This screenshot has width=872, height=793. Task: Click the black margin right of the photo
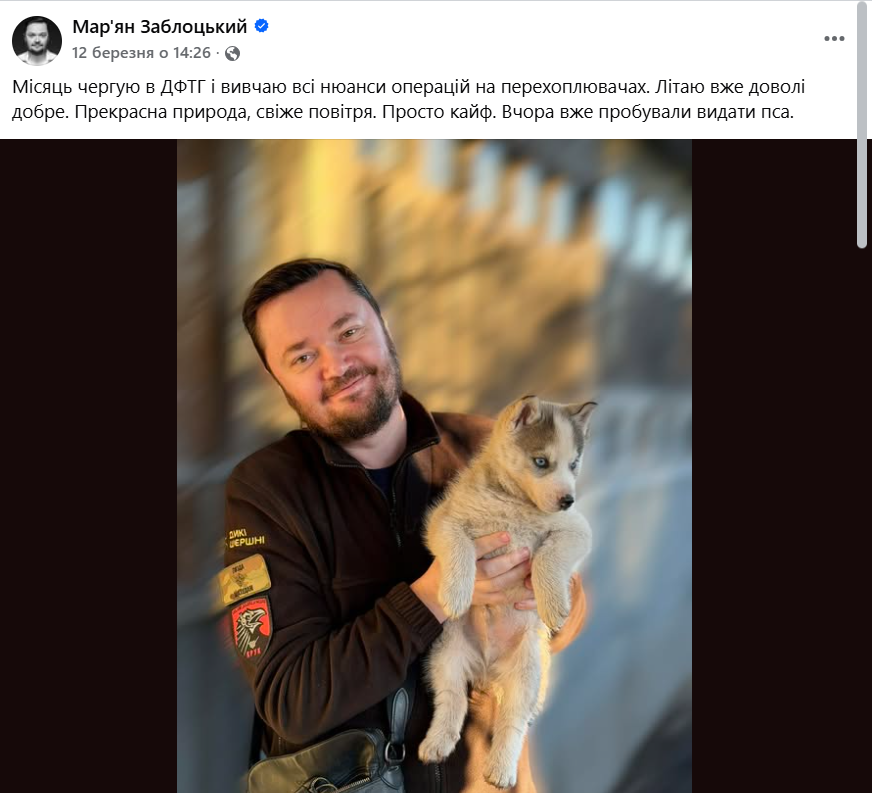775,466
